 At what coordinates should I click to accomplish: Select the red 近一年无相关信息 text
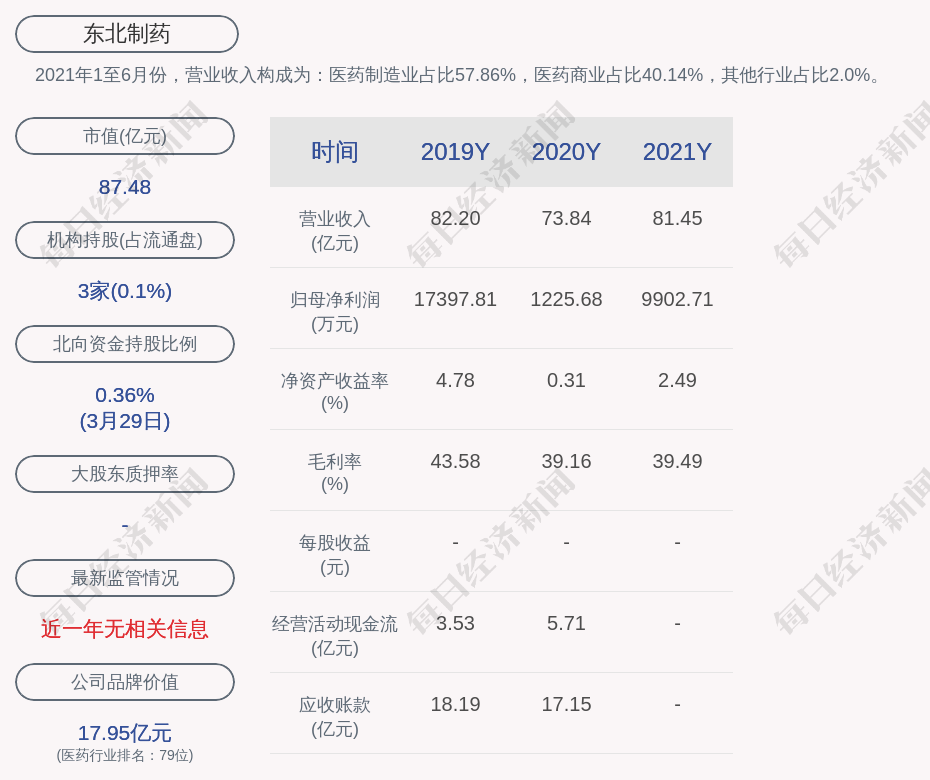[125, 629]
